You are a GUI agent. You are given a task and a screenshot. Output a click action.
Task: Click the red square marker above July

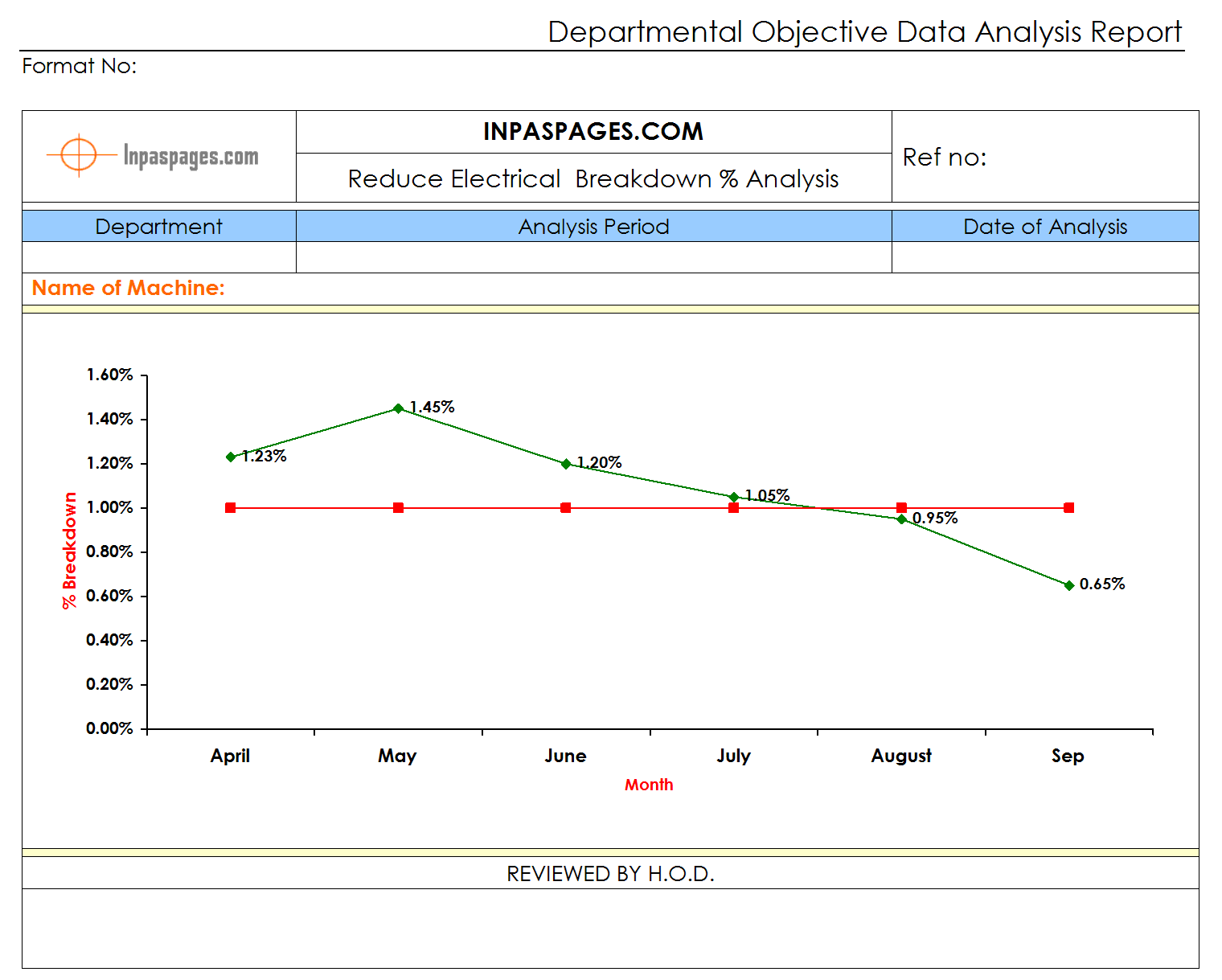click(733, 507)
